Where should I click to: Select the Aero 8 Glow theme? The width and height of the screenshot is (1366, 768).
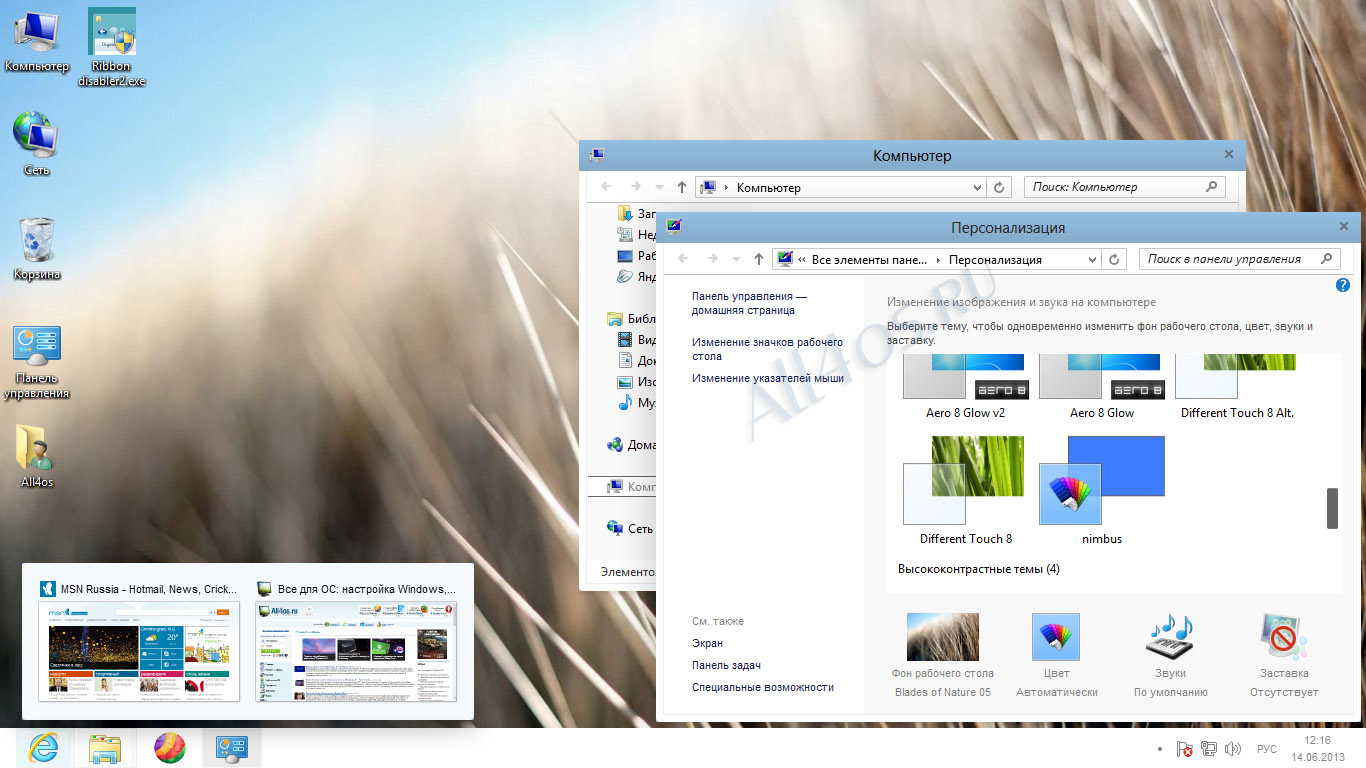(1101, 387)
